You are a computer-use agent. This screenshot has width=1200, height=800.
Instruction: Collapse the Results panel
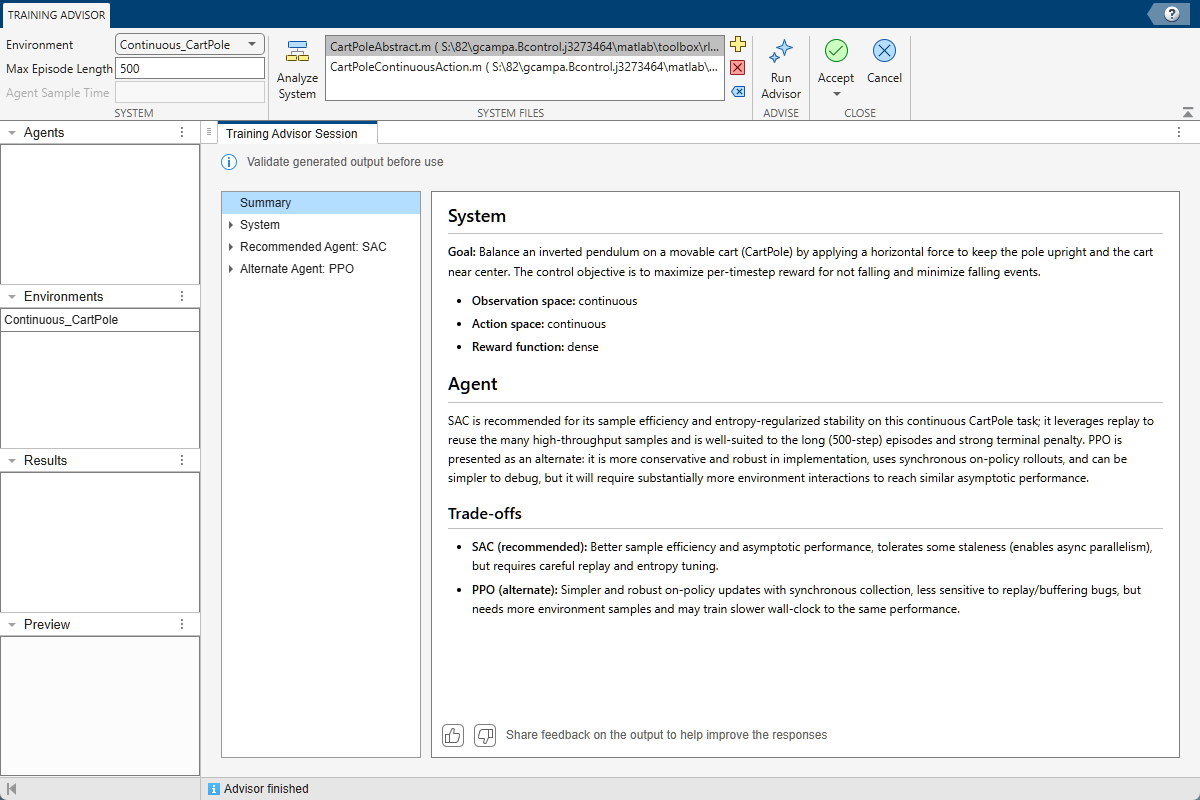tap(11, 460)
